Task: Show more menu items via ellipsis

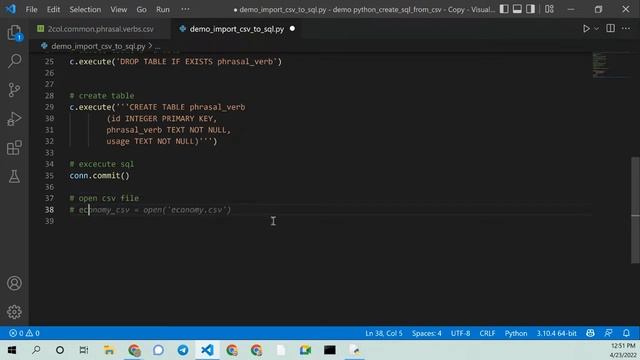Action: (x=185, y=9)
